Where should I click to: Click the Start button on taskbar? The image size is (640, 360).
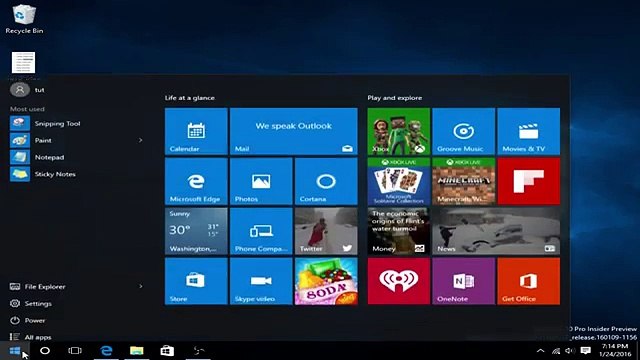(x=15, y=351)
